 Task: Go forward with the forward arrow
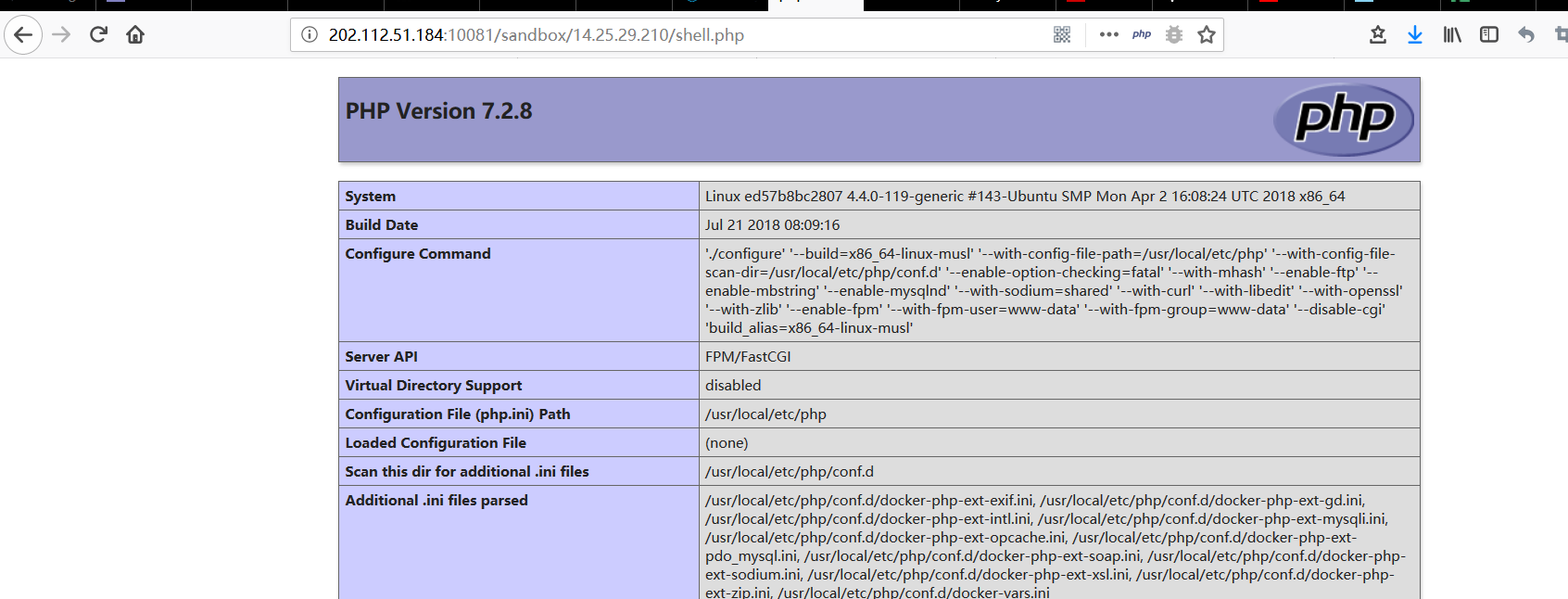pyautogui.click(x=61, y=35)
